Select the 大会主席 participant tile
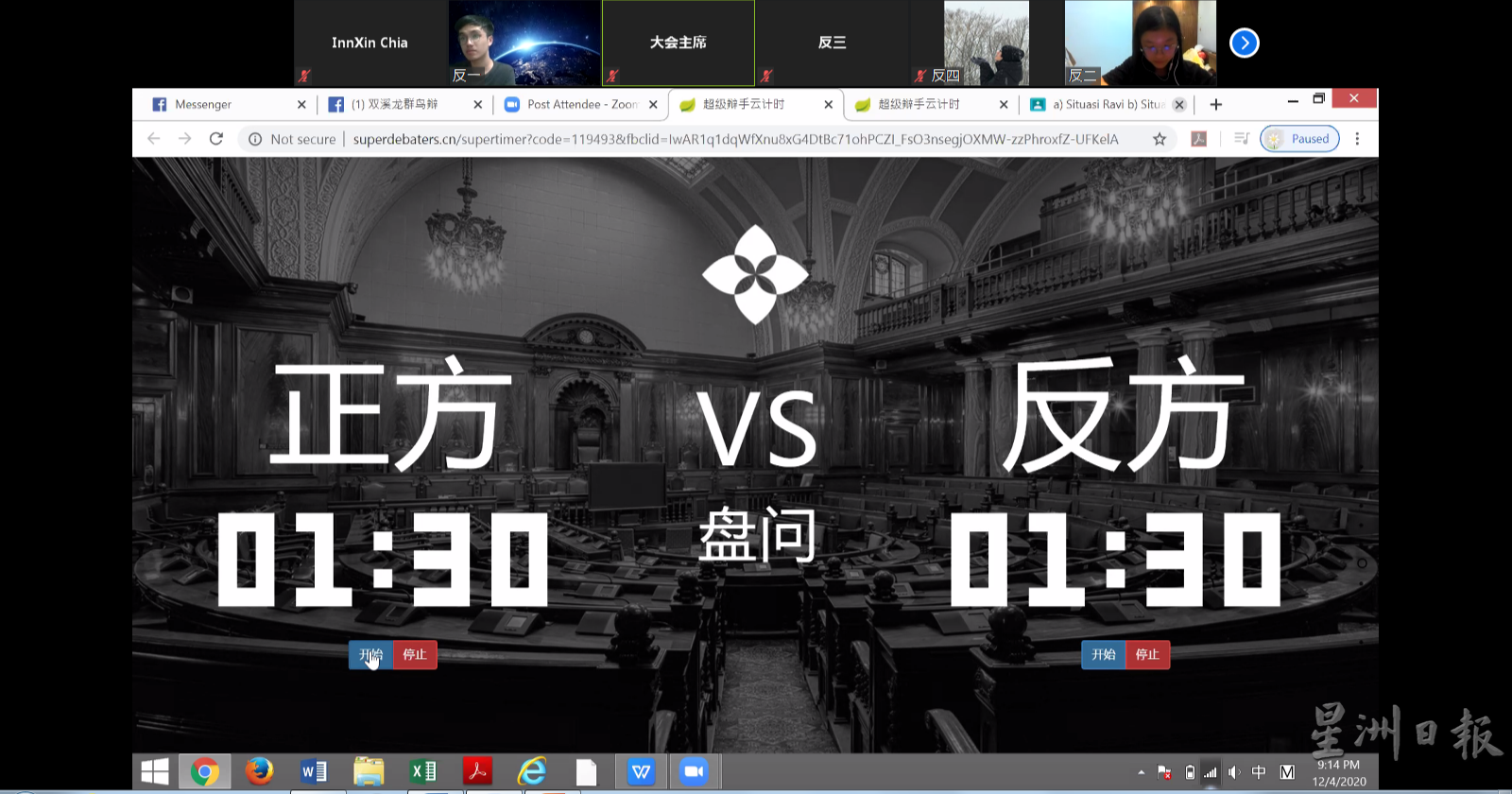 [x=679, y=43]
